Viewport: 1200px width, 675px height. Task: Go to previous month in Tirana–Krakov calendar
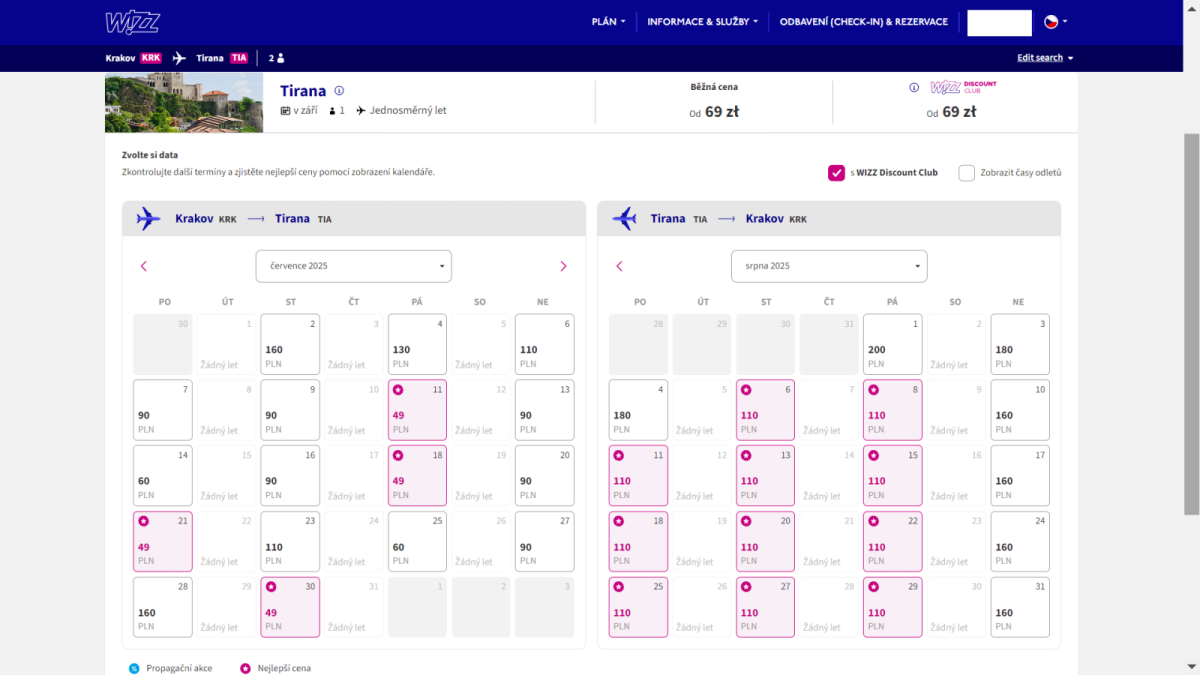coord(619,266)
